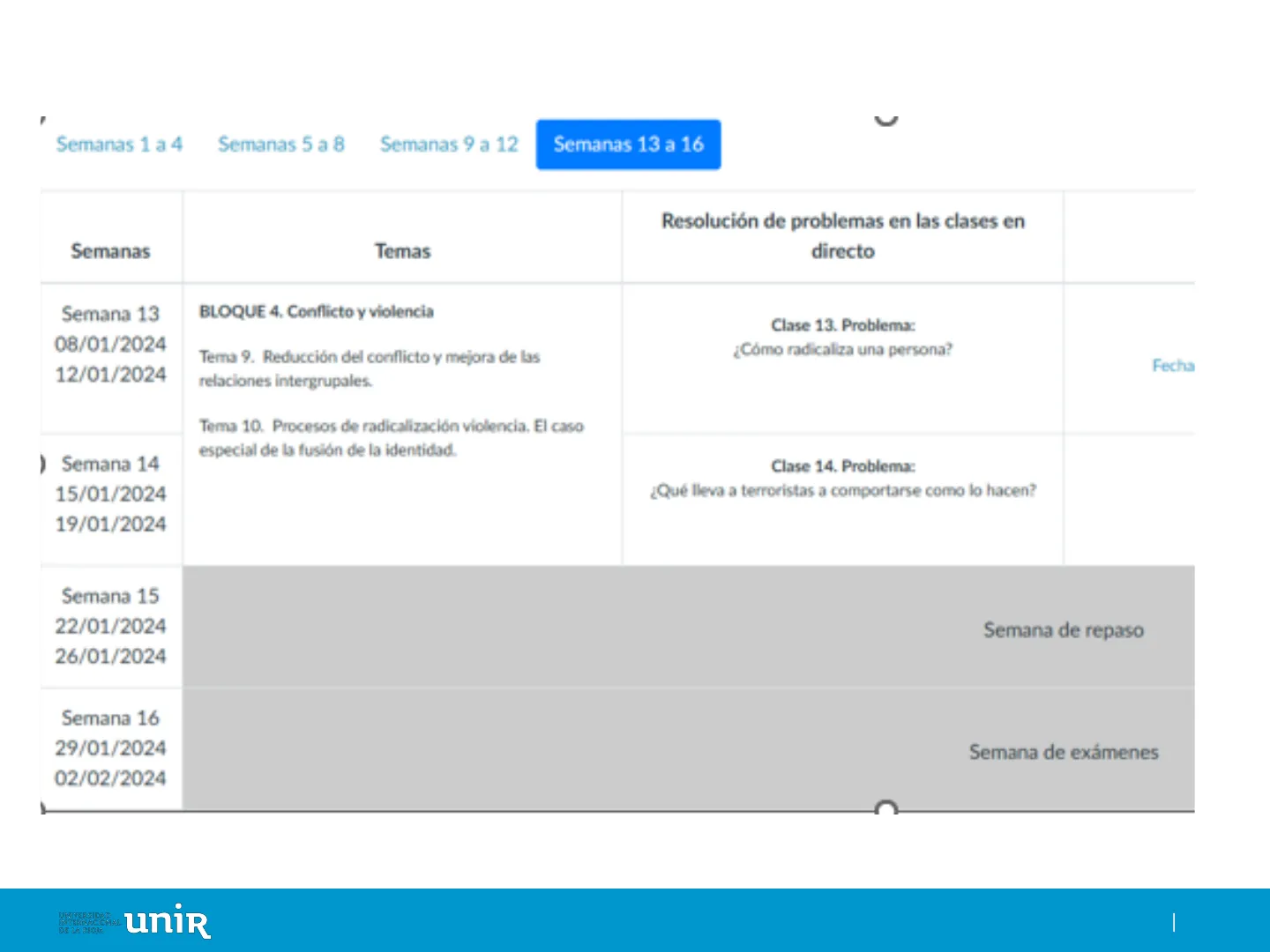
Task: Select the Clase 13 Problema cell
Action: (x=842, y=338)
